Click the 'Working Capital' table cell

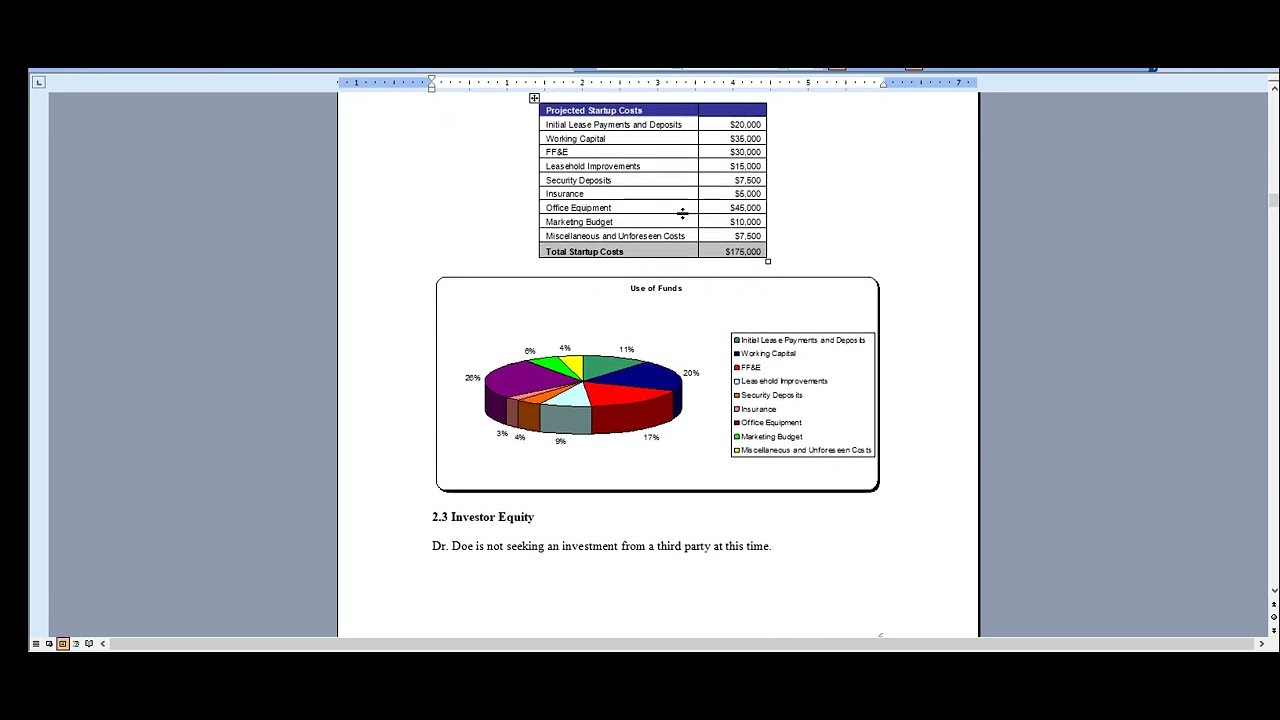click(x=619, y=139)
